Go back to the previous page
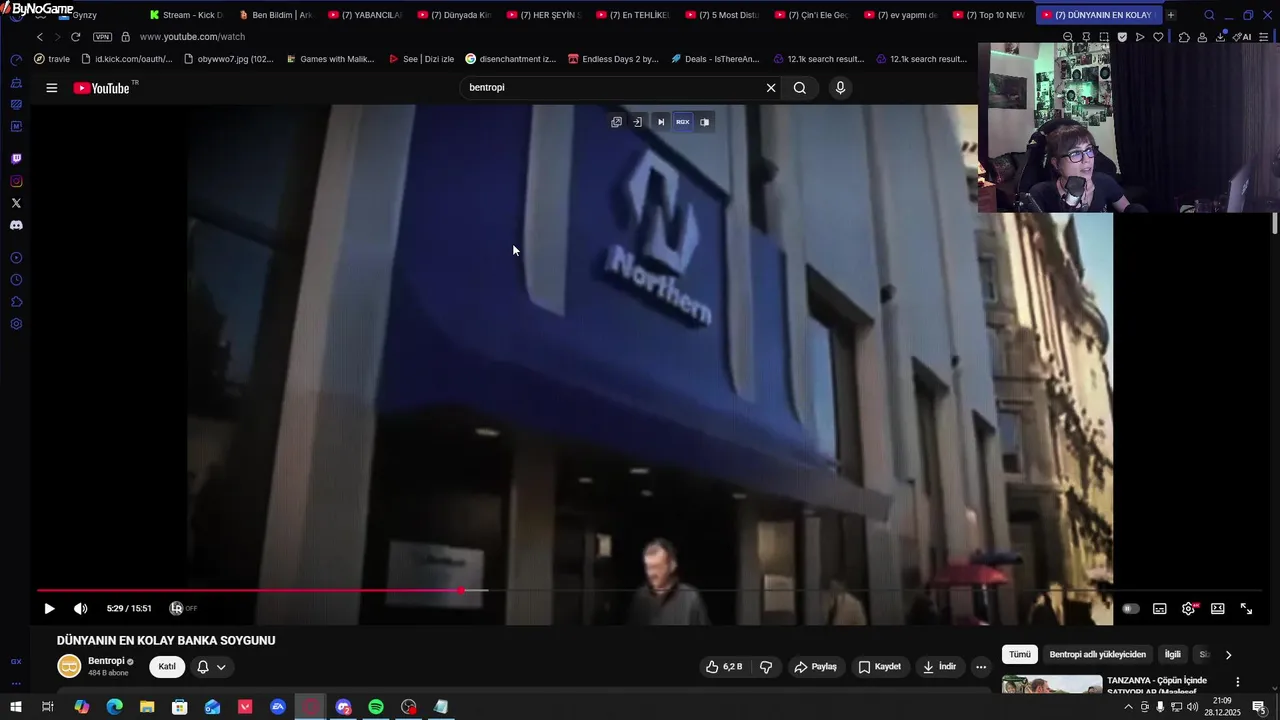 tap(40, 37)
